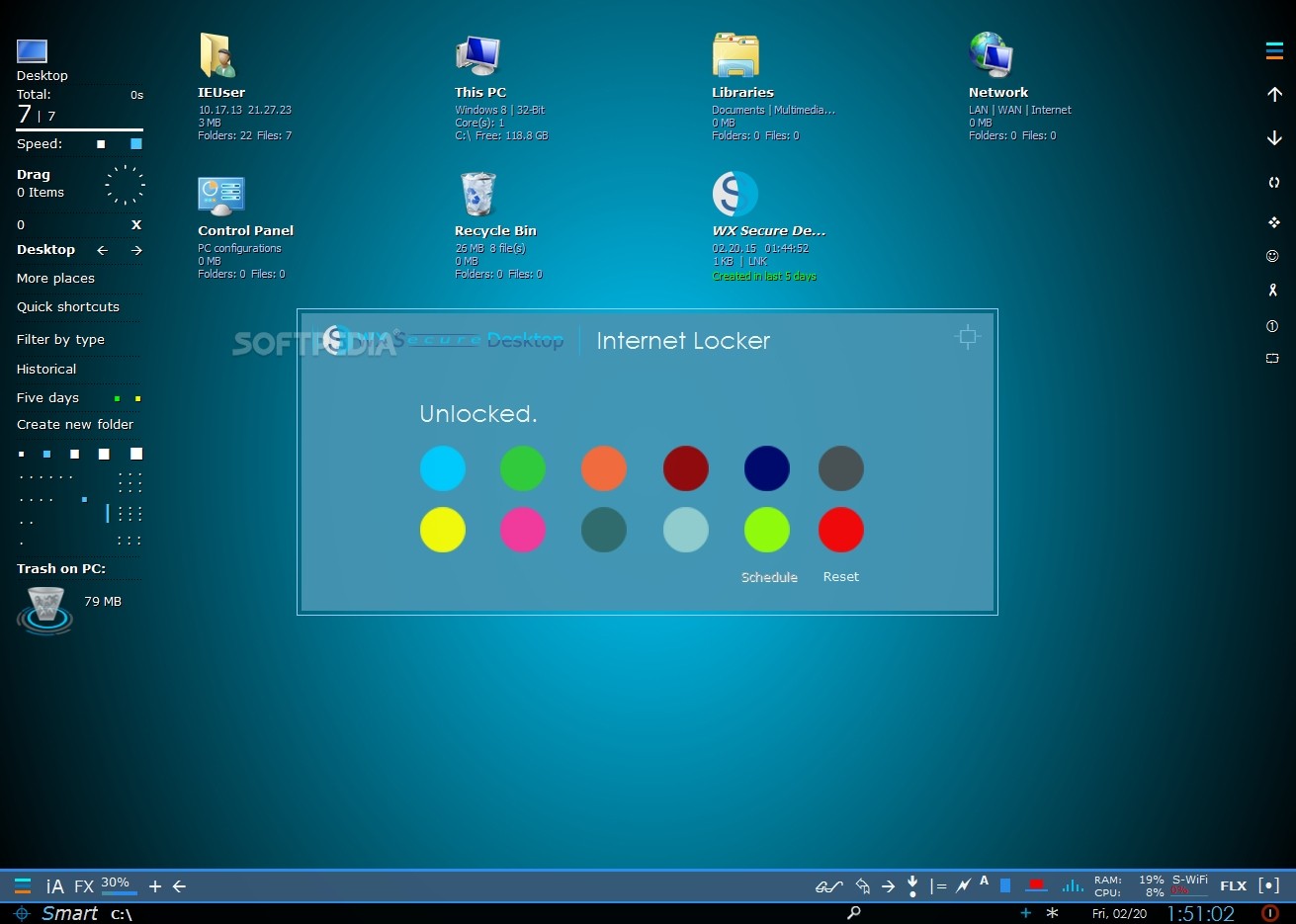The image size is (1296, 924).
Task: Click the red power icon at bottom right
Action: coord(1271,913)
